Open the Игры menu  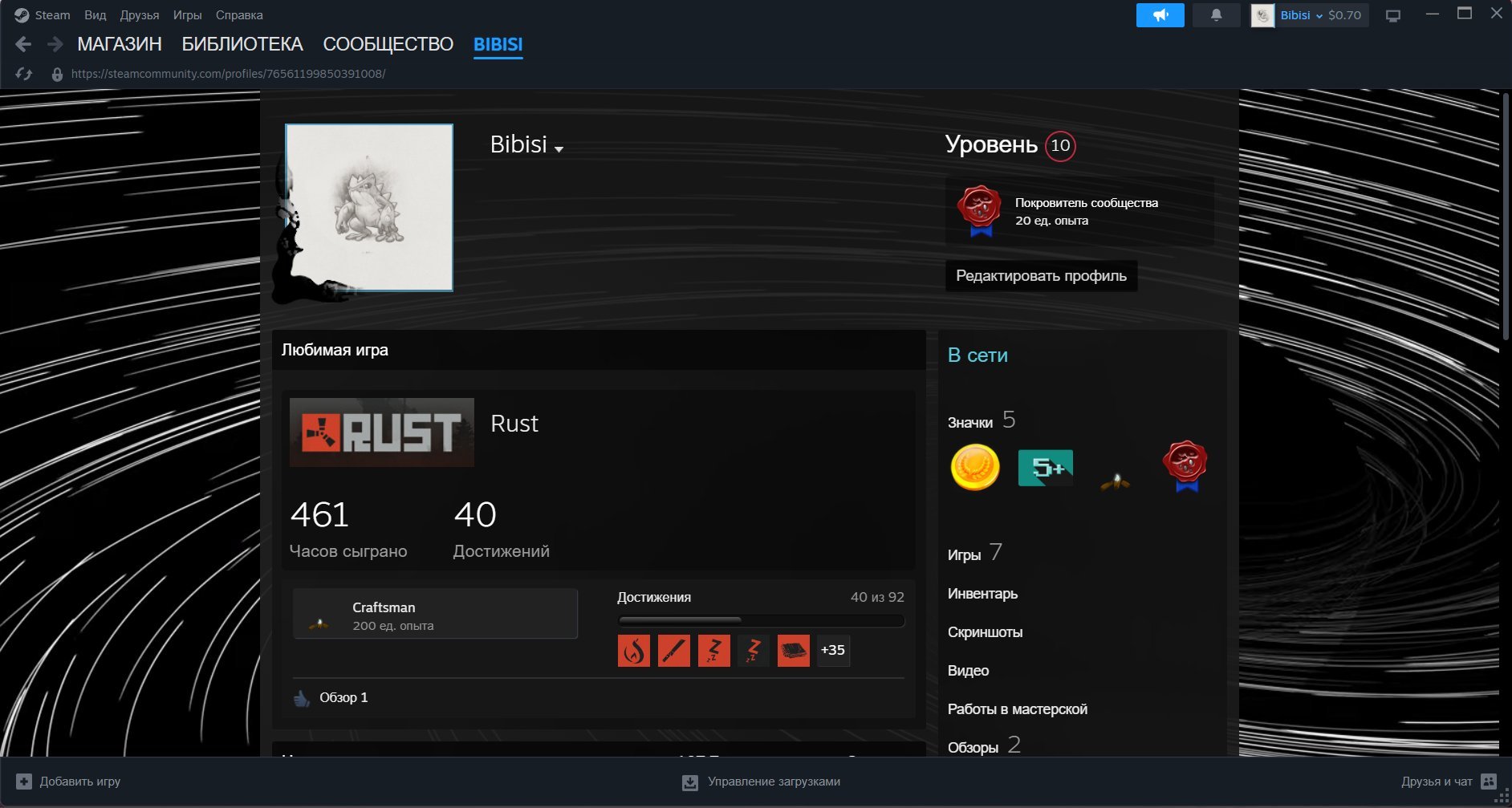point(187,15)
